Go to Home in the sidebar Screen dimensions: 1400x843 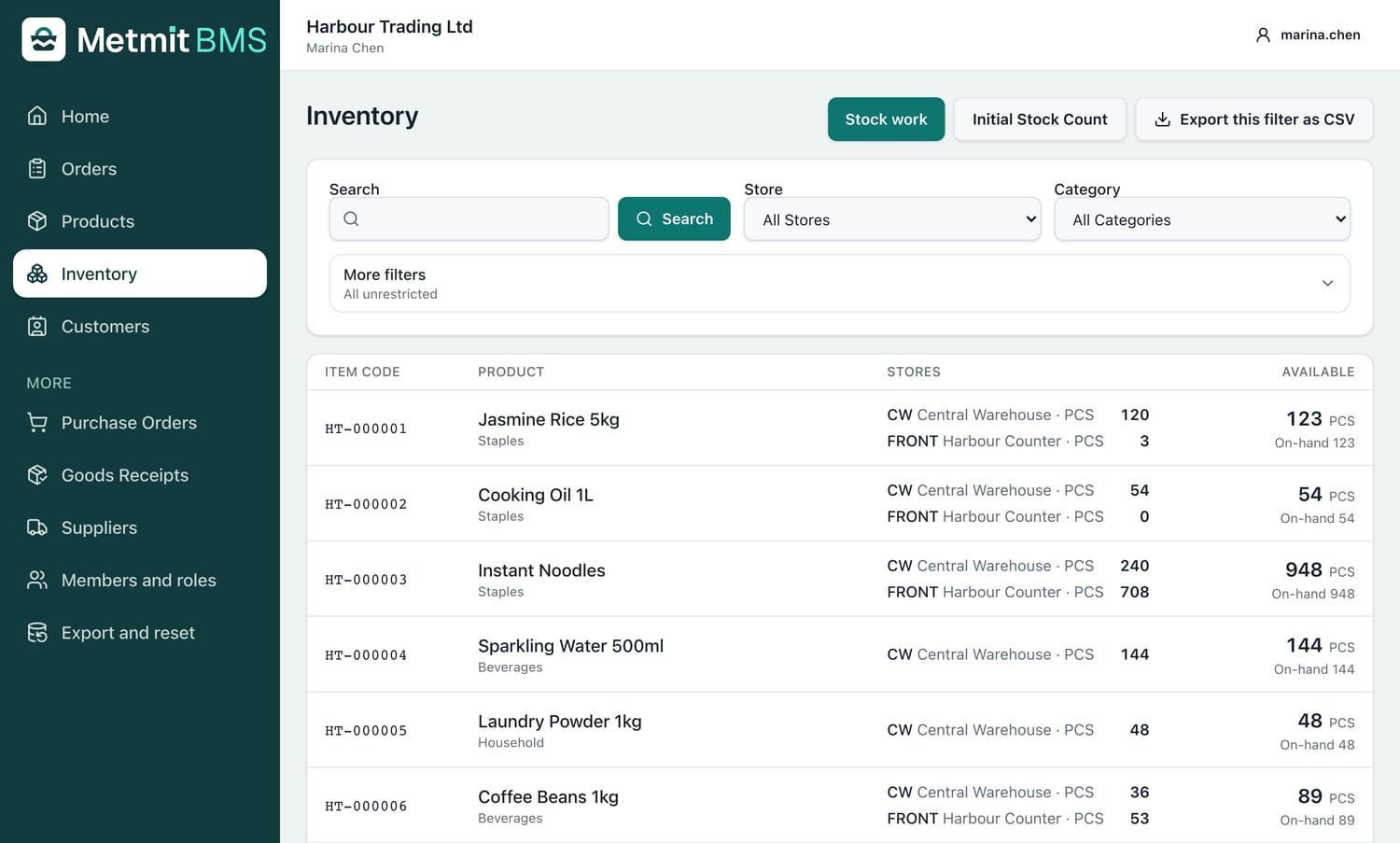[x=140, y=116]
